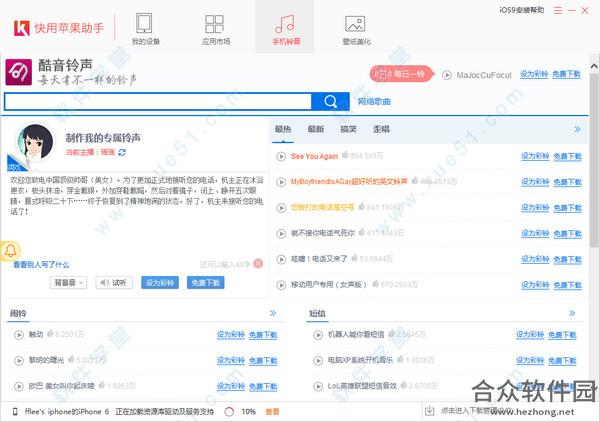Switch to the 最新 tab
Viewport: 600px width, 422px height.
pos(316,129)
